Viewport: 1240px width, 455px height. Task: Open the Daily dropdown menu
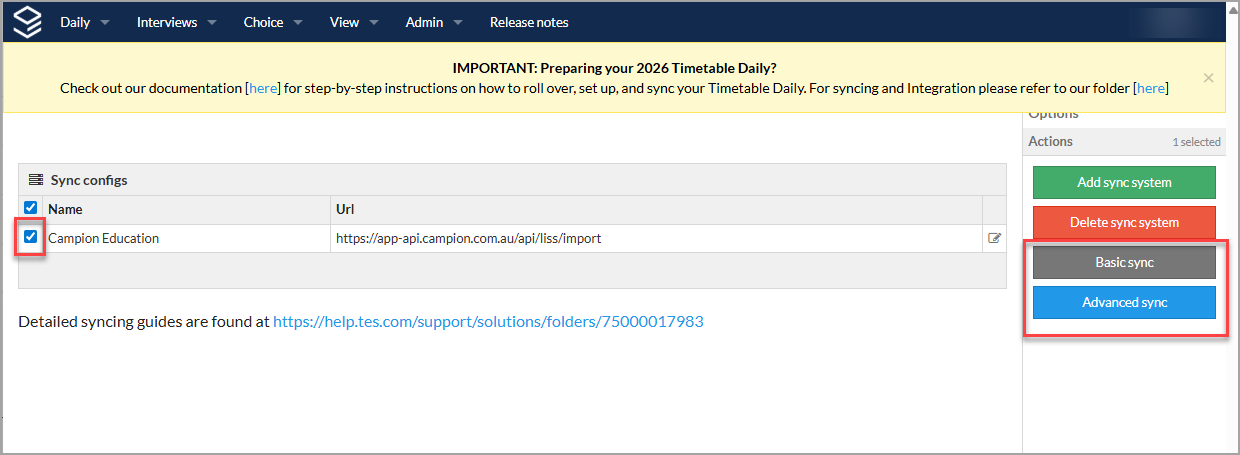pos(84,22)
